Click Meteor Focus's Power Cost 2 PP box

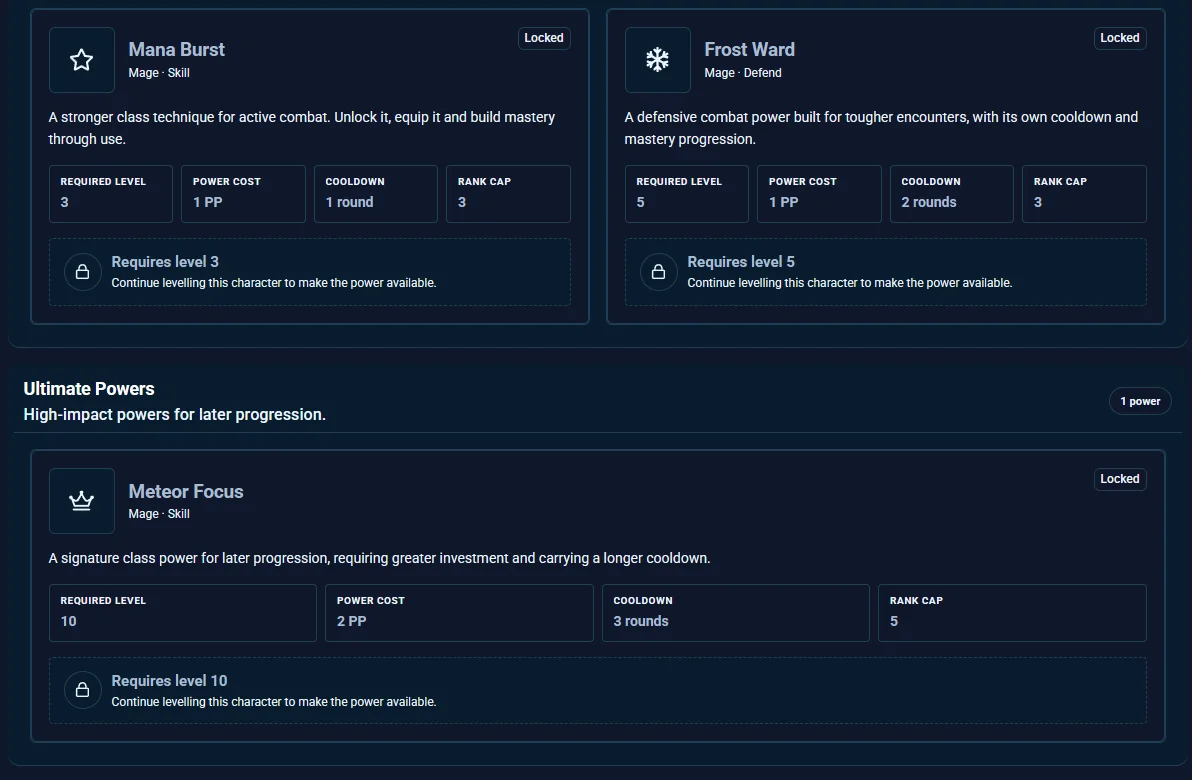click(459, 613)
